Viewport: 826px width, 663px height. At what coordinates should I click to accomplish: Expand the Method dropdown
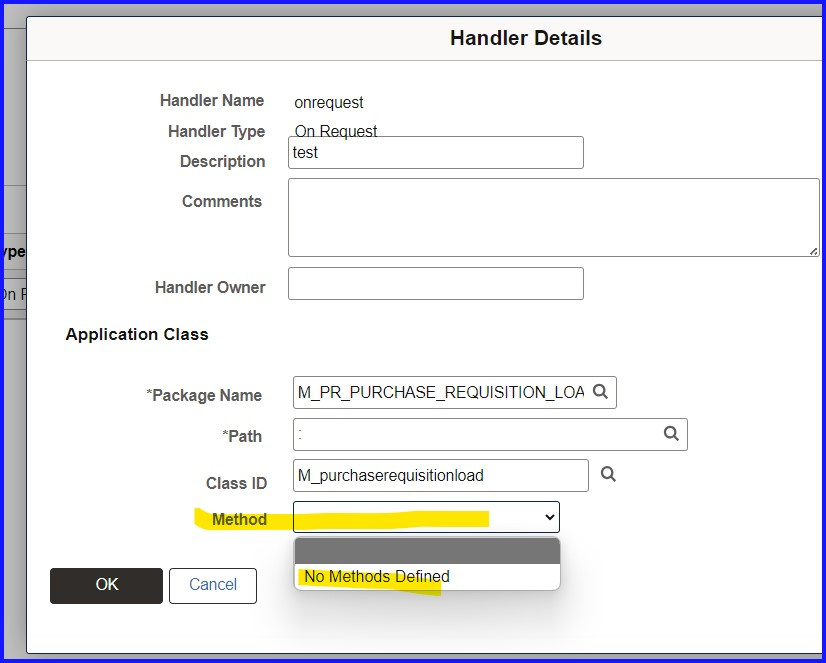coord(426,517)
